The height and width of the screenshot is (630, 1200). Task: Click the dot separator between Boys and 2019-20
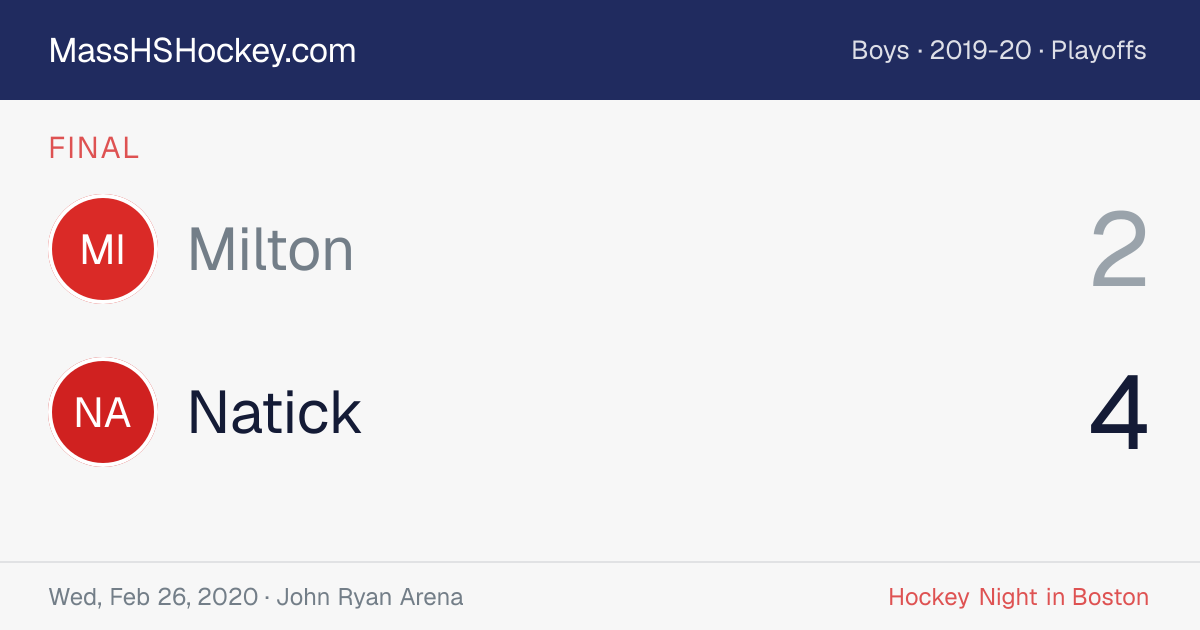919,51
